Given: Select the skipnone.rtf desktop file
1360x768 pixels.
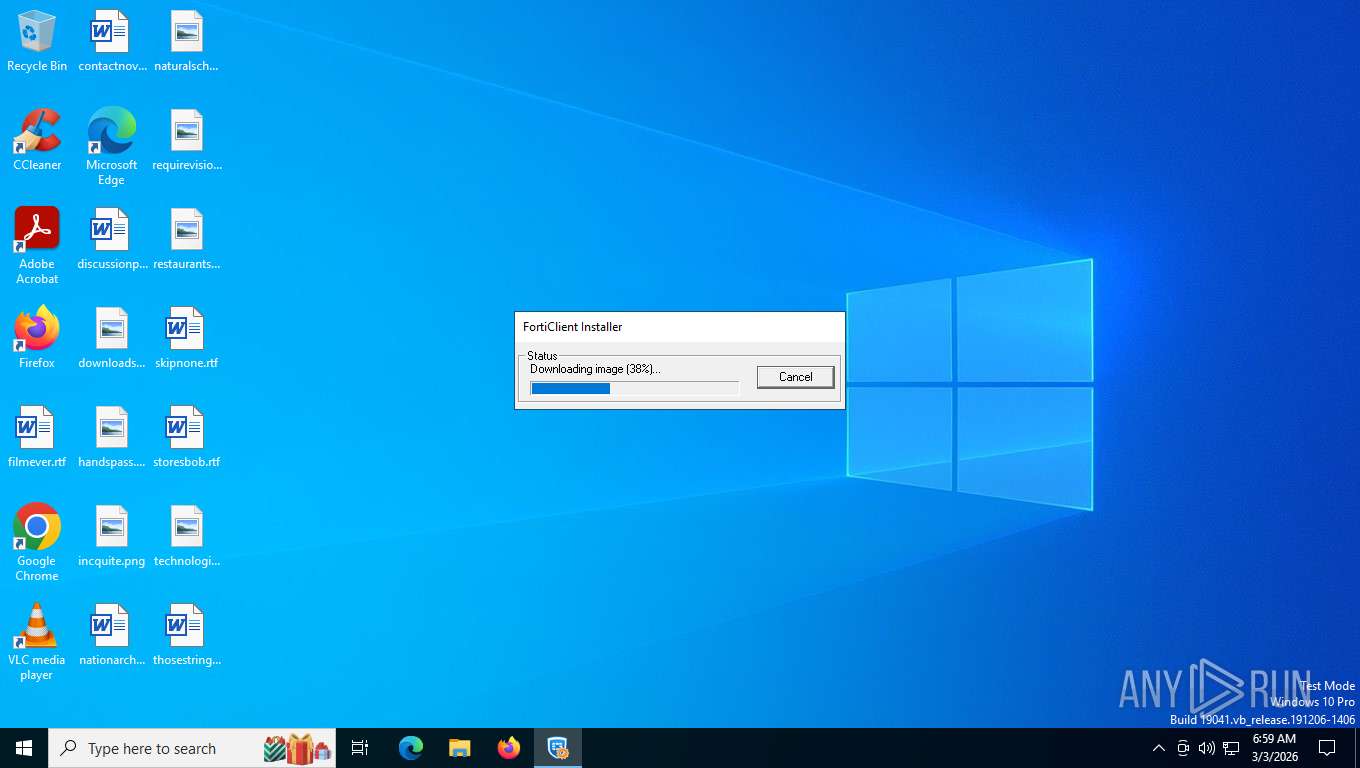Looking at the screenshot, I should click(187, 339).
